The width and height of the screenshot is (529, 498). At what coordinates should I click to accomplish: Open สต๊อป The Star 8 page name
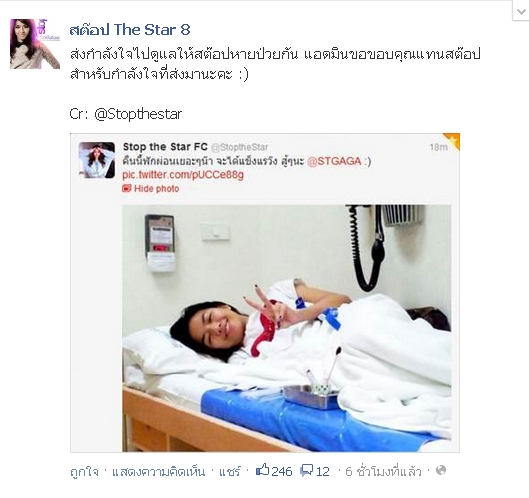coord(130,30)
